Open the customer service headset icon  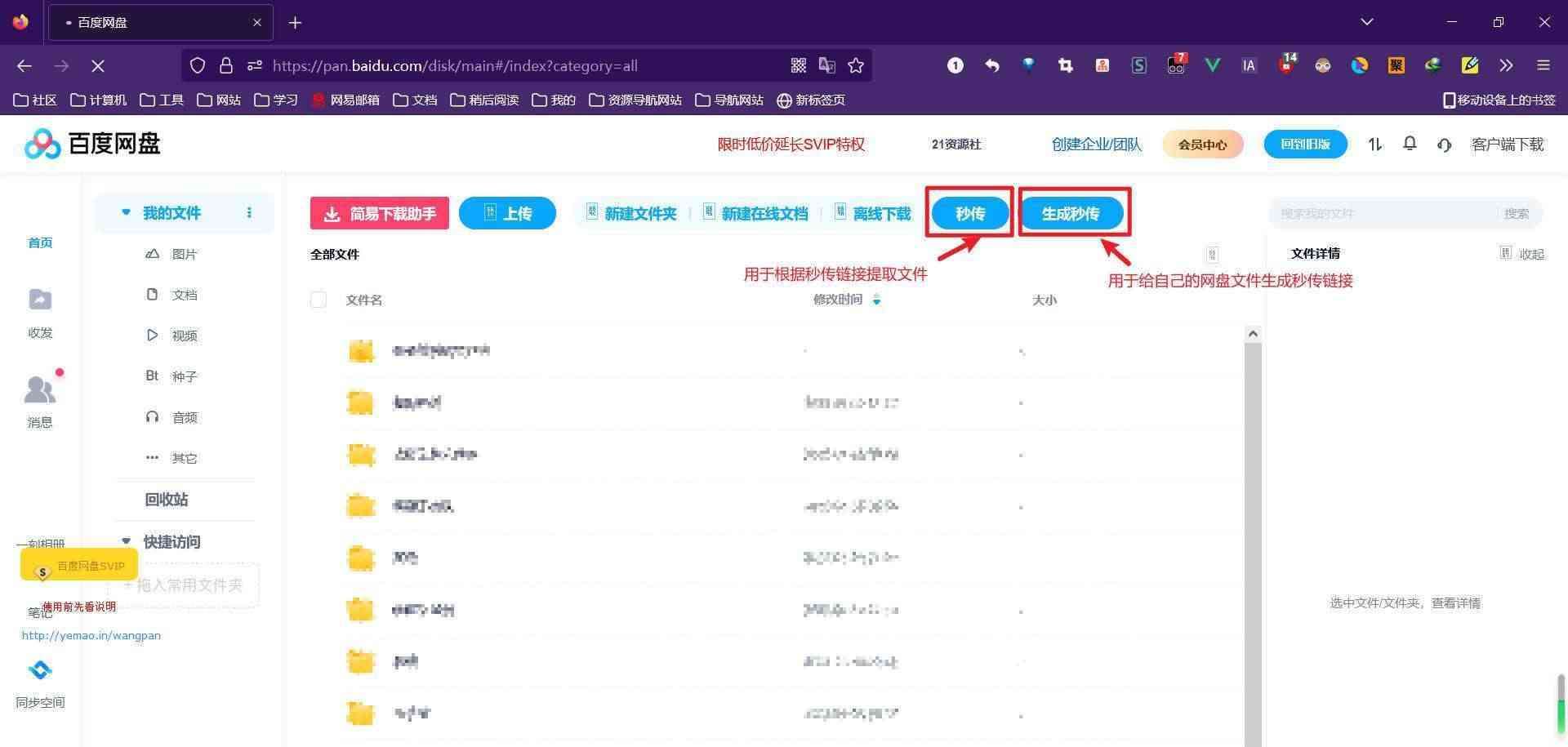click(1444, 145)
